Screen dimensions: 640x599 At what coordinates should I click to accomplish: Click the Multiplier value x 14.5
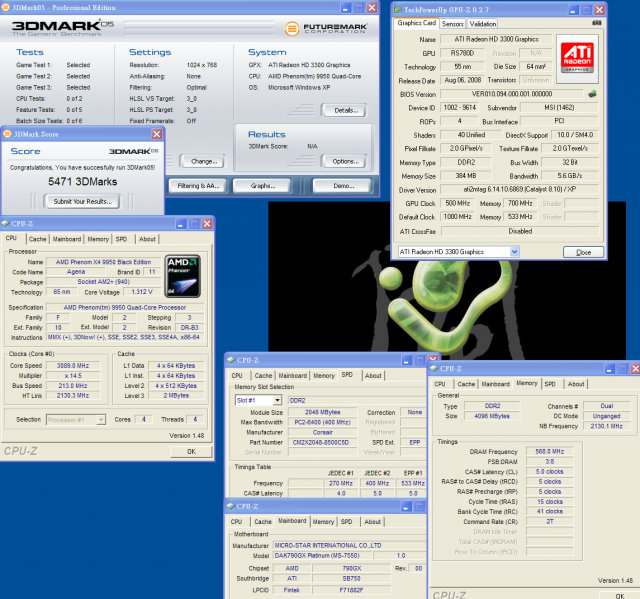point(73,376)
